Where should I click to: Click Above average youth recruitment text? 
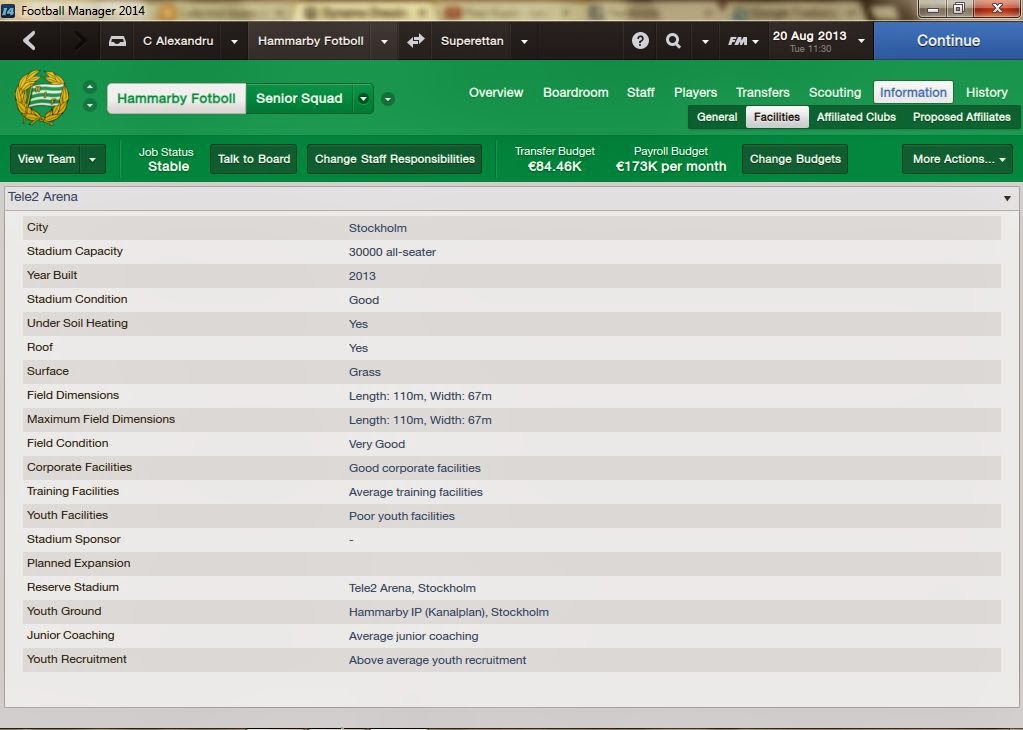437,661
